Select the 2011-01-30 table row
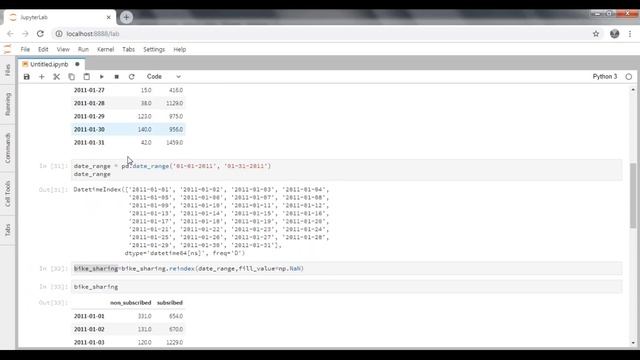 128,129
